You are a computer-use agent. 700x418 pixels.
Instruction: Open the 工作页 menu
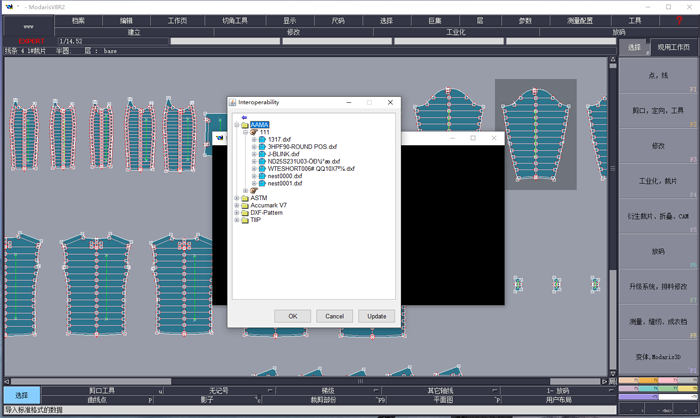click(177, 21)
